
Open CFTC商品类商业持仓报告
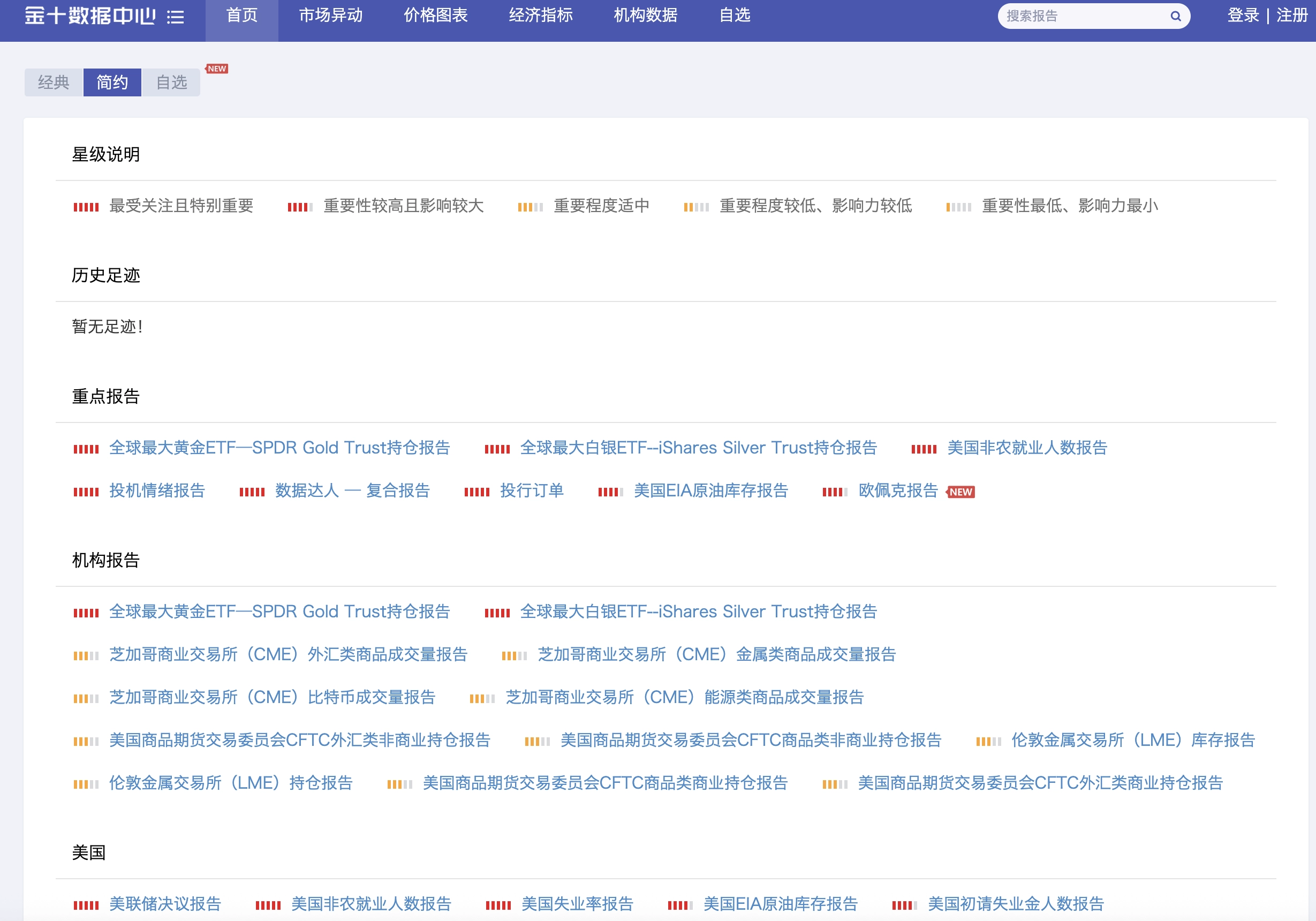606,783
